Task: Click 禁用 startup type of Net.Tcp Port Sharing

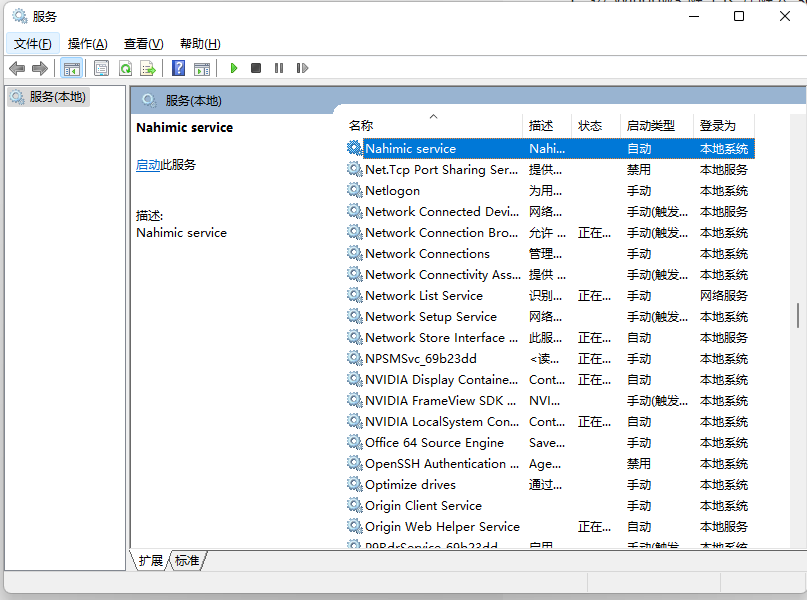Action: click(639, 169)
